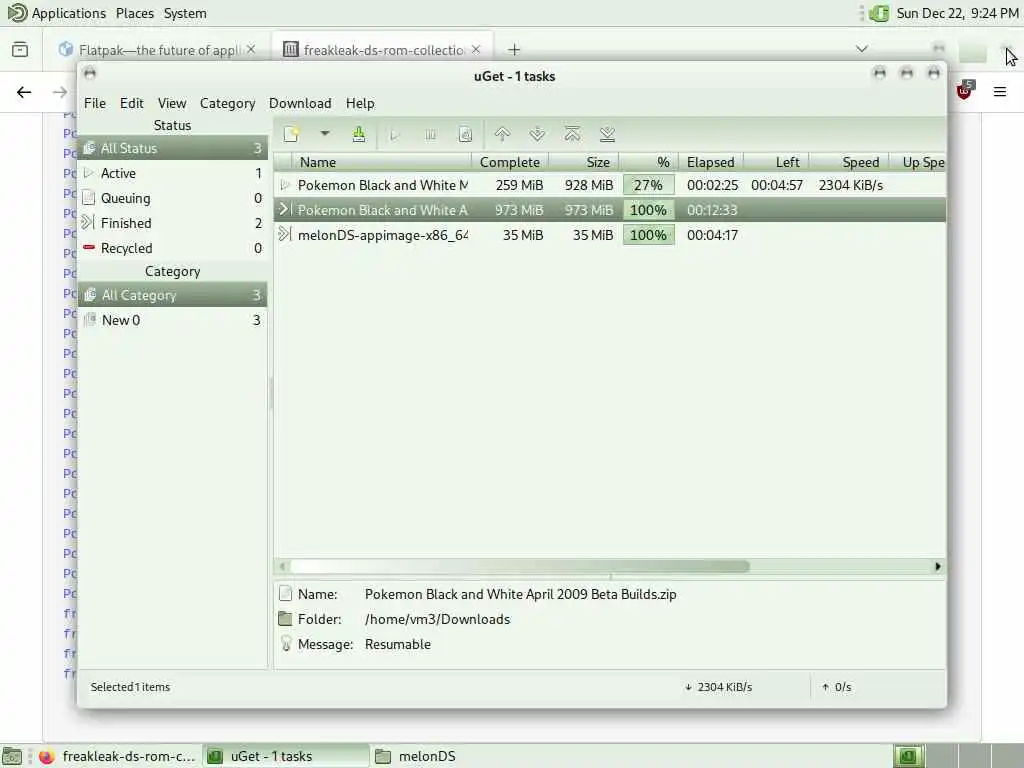The image size is (1024, 768).
Task: Click the horizontal scrollbar thumb in download list
Action: 520,566
